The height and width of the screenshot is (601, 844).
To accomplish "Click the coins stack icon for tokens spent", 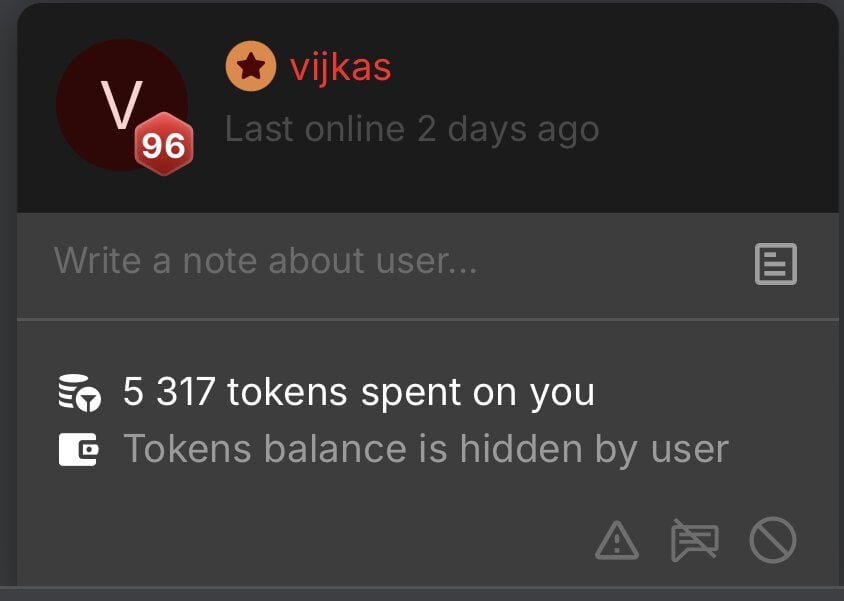I will click(79, 393).
